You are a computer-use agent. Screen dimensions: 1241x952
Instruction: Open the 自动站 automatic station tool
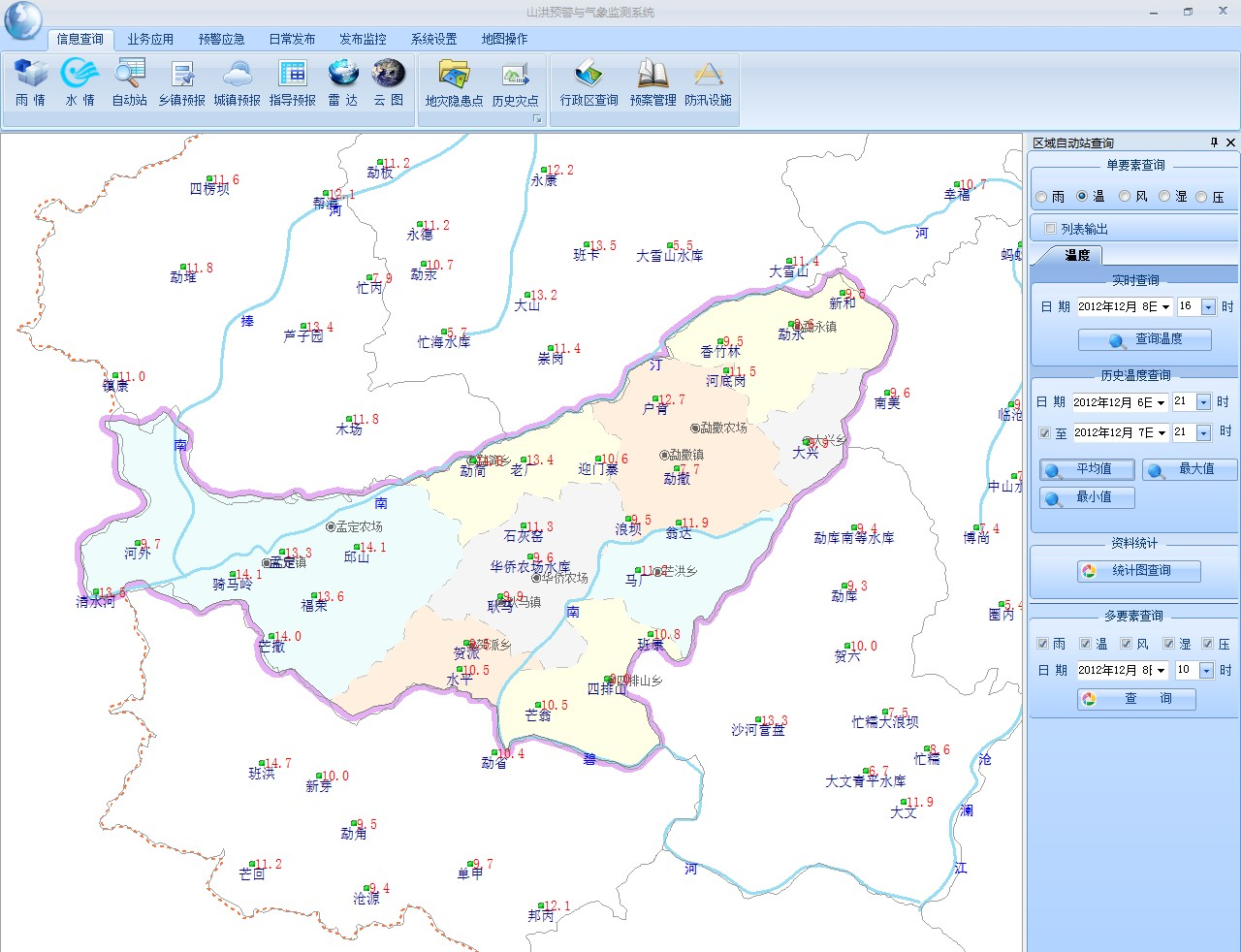click(x=129, y=81)
